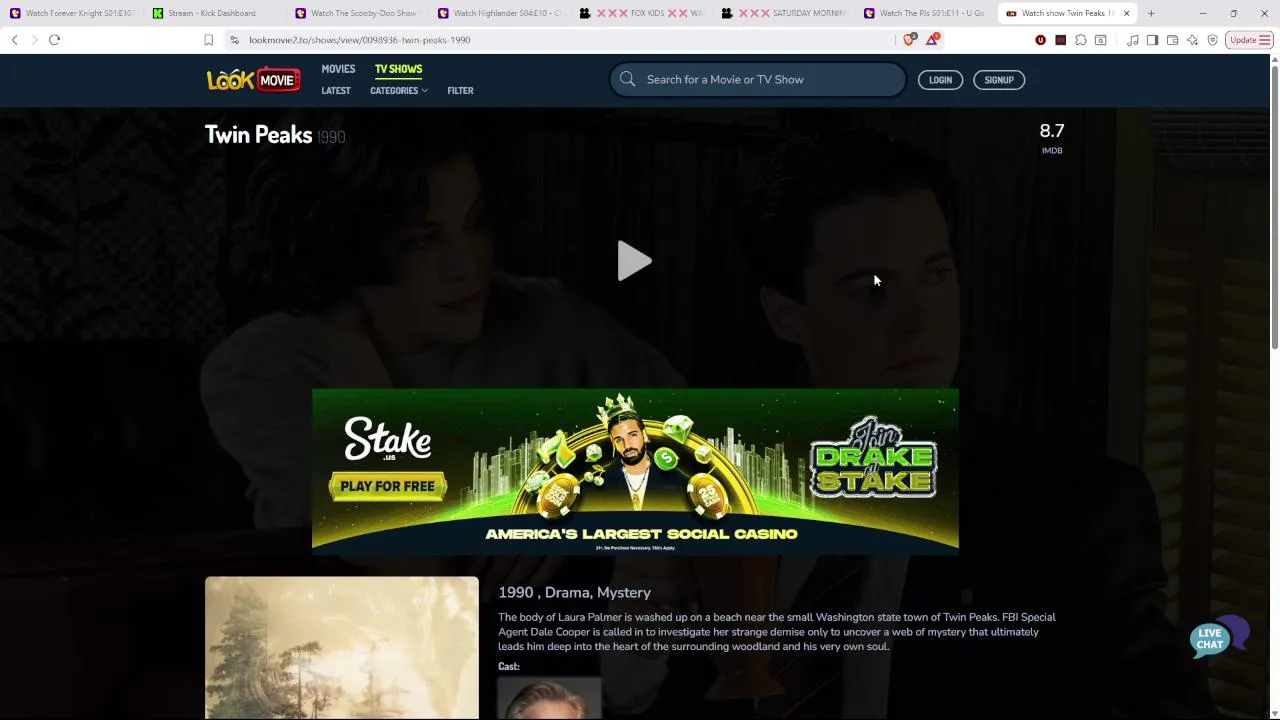The height and width of the screenshot is (720, 1280).
Task: Click the browser forward arrow
Action: pyautogui.click(x=34, y=40)
